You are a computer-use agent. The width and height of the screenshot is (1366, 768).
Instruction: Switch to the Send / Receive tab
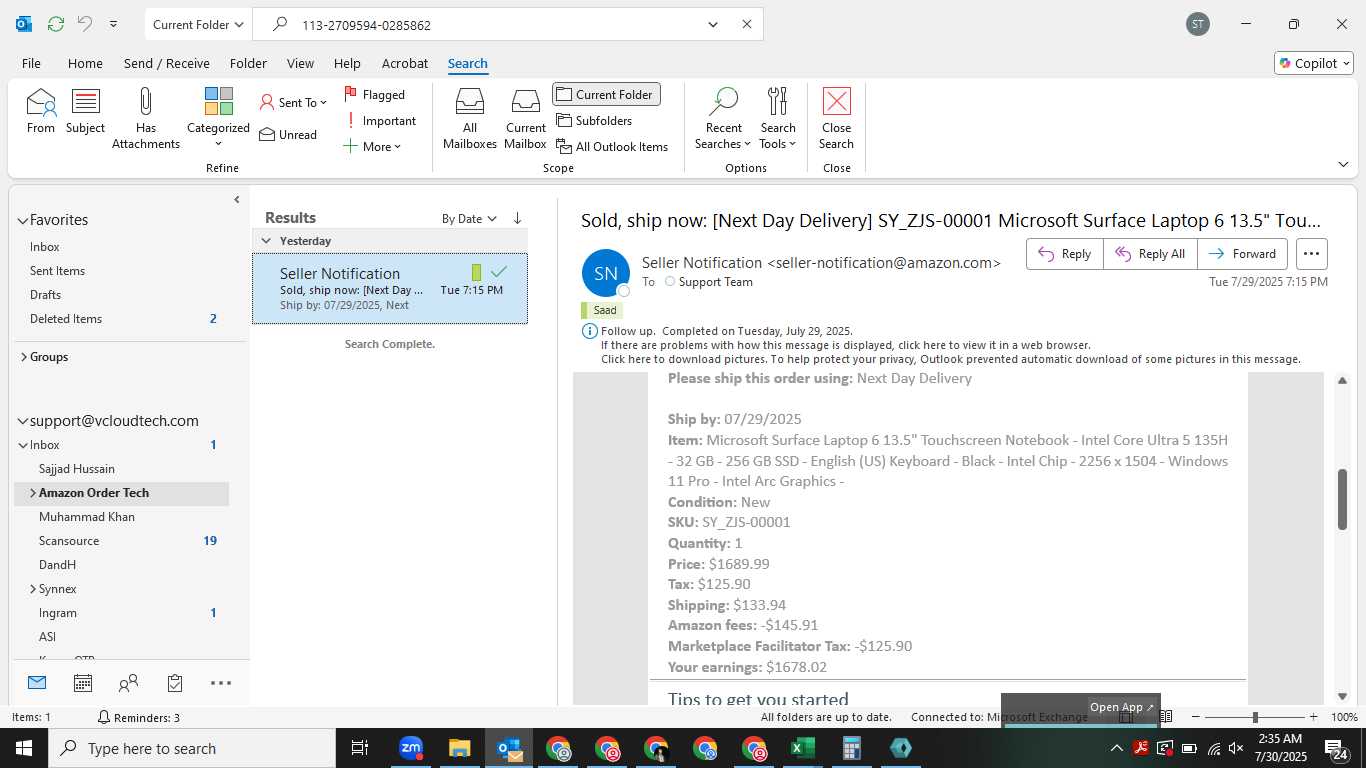pyautogui.click(x=167, y=63)
